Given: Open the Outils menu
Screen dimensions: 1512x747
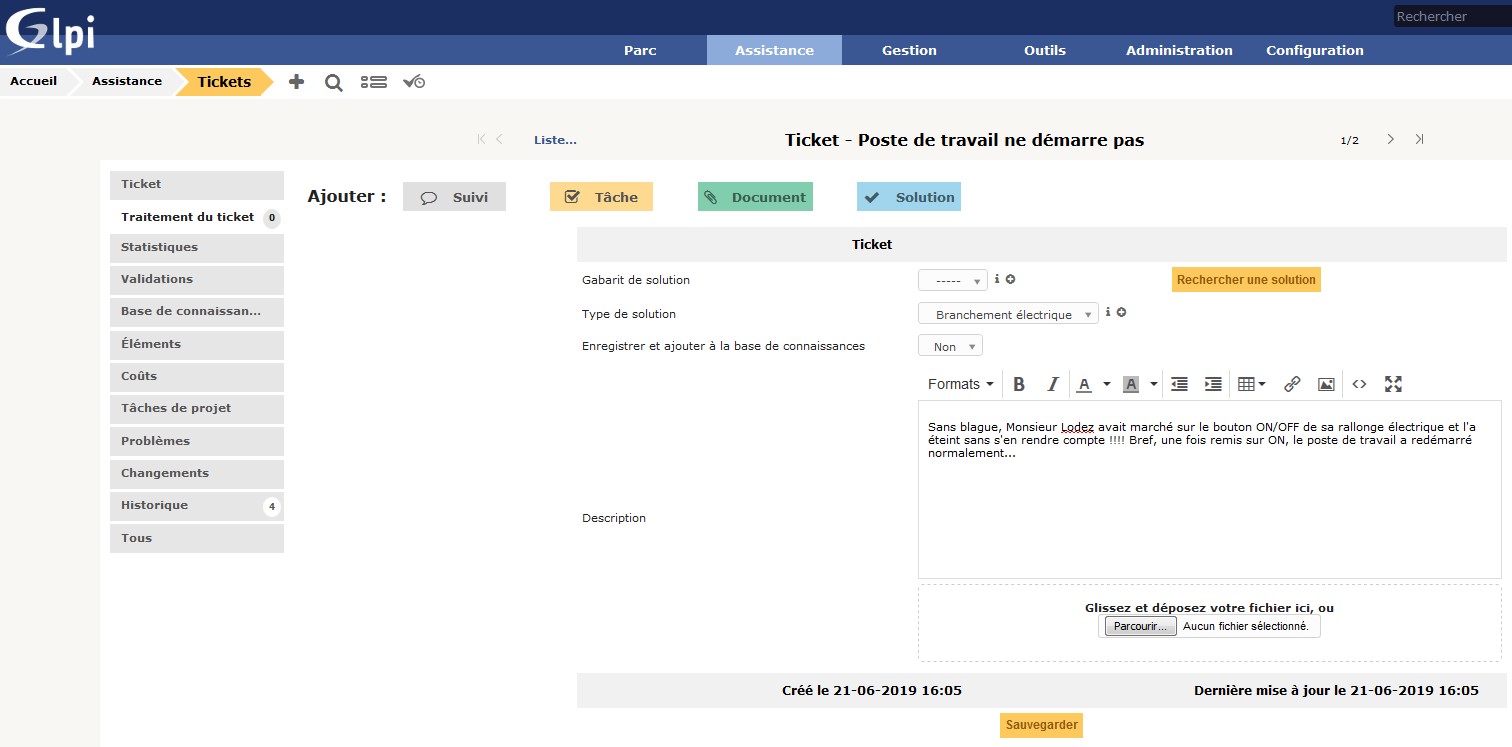Looking at the screenshot, I should (1045, 50).
